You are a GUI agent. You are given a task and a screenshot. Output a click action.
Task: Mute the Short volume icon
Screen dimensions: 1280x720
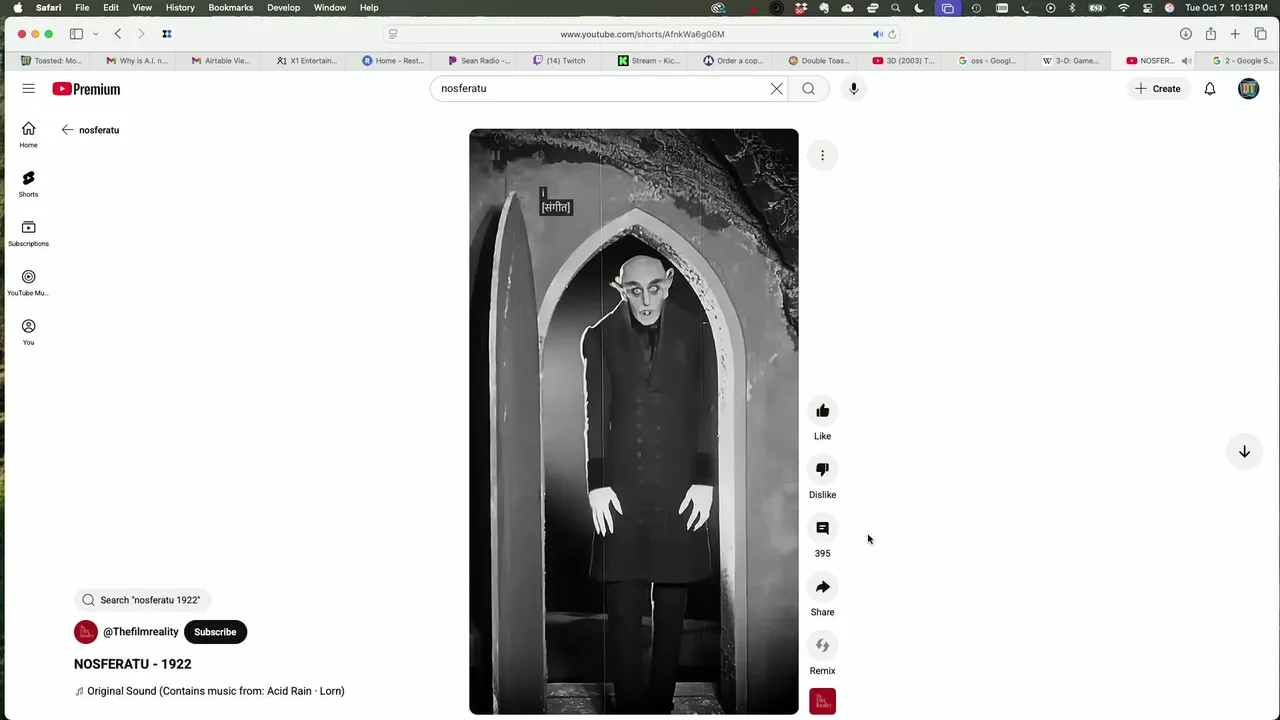pyautogui.click(x=538, y=155)
